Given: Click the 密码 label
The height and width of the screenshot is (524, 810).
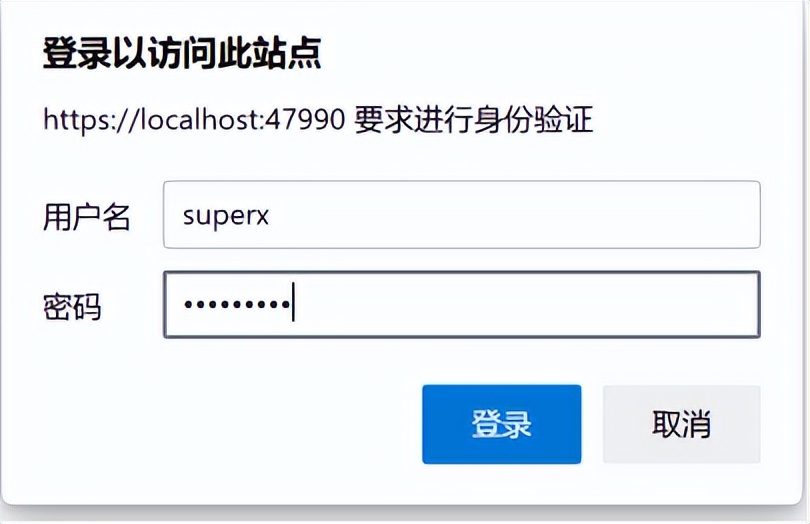Looking at the screenshot, I should [72, 306].
